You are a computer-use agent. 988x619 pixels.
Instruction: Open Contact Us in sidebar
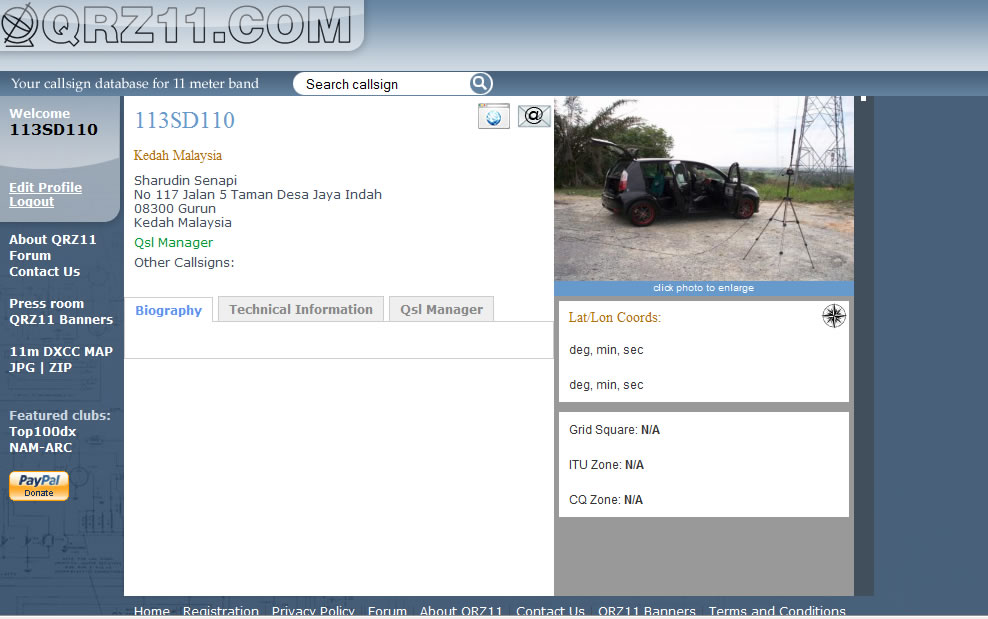44,272
